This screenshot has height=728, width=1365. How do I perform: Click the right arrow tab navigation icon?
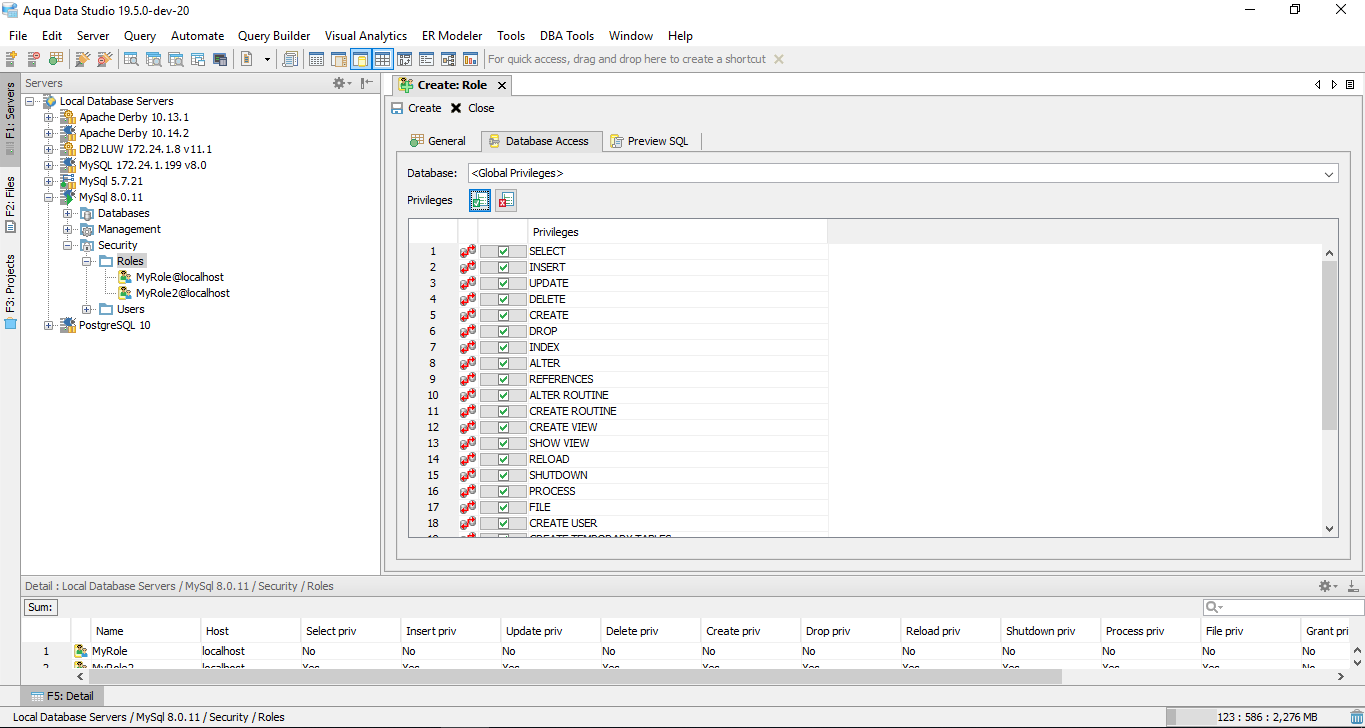(x=1334, y=85)
